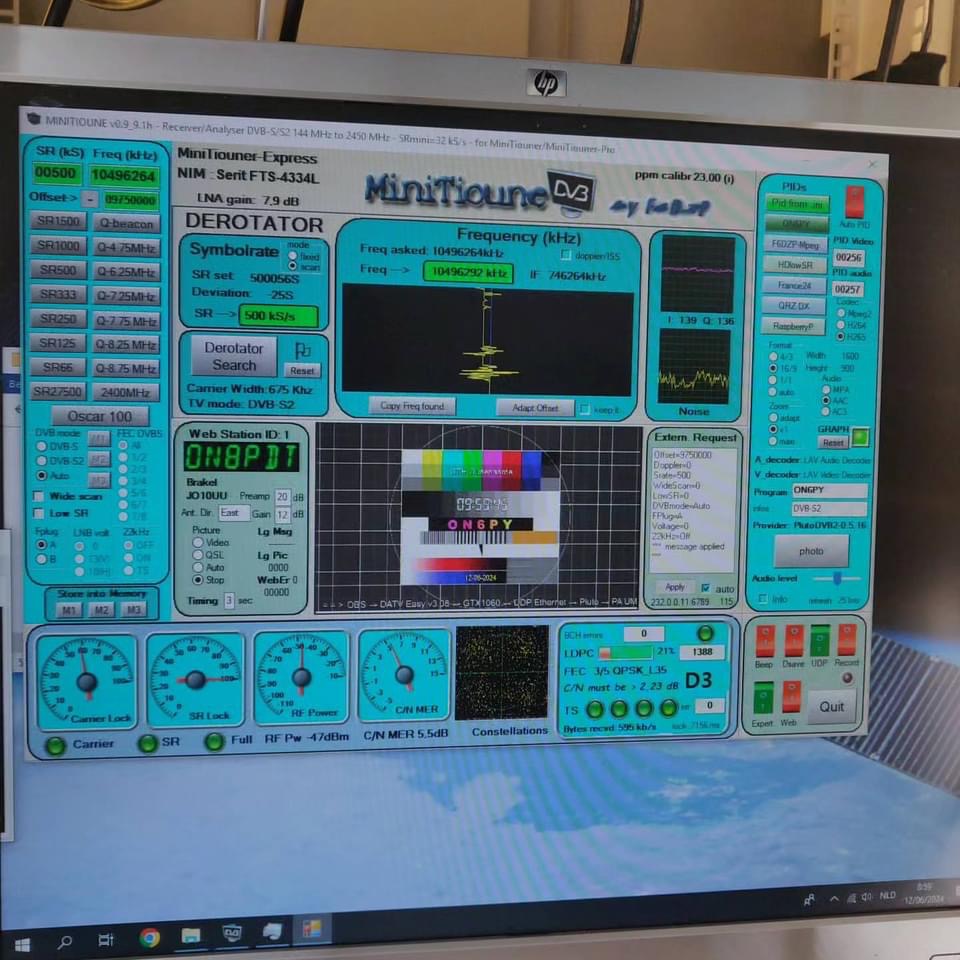
Task: Click the Adapt Offset button
Action: (535, 408)
